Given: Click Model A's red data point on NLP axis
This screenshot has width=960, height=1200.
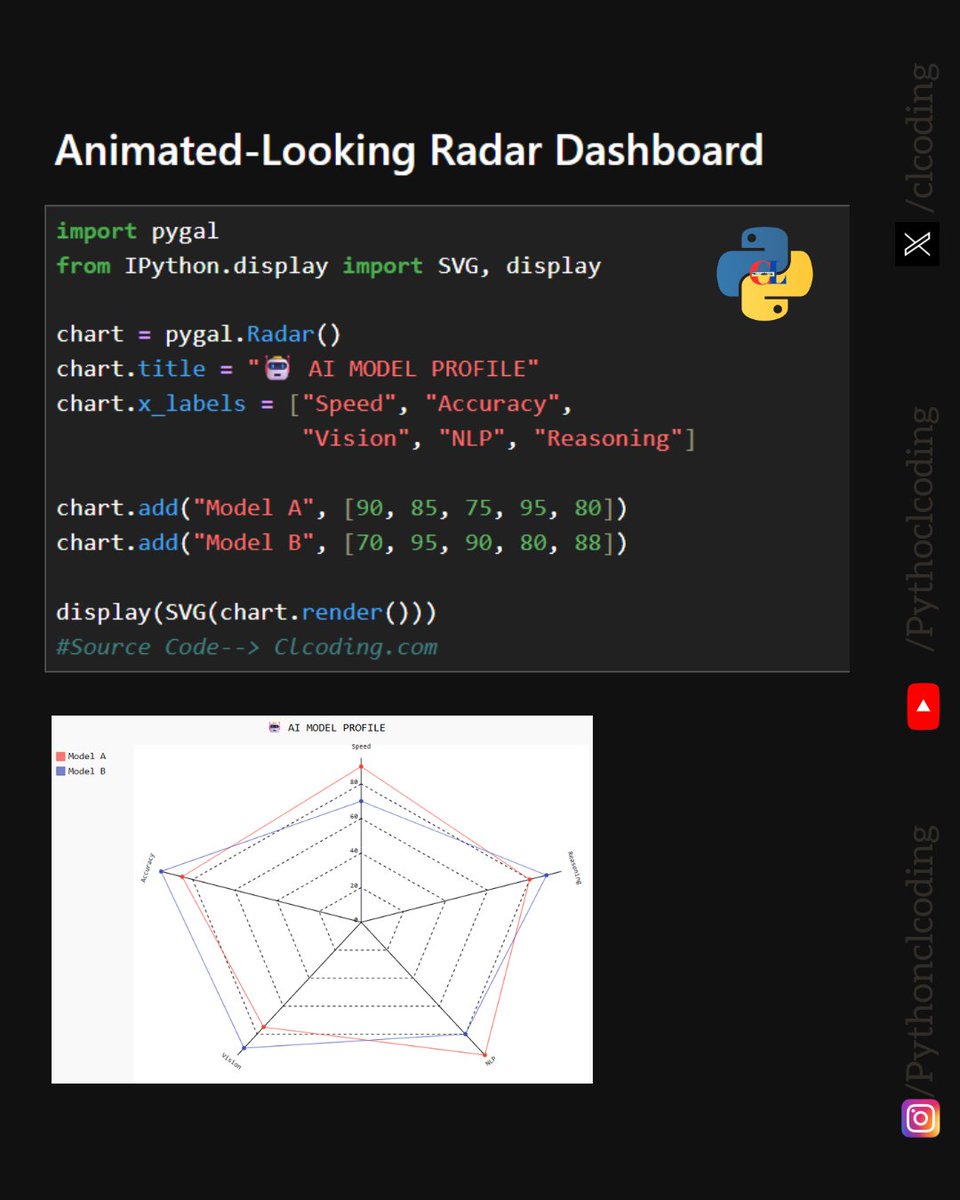Looking at the screenshot, I should click(x=484, y=1055).
